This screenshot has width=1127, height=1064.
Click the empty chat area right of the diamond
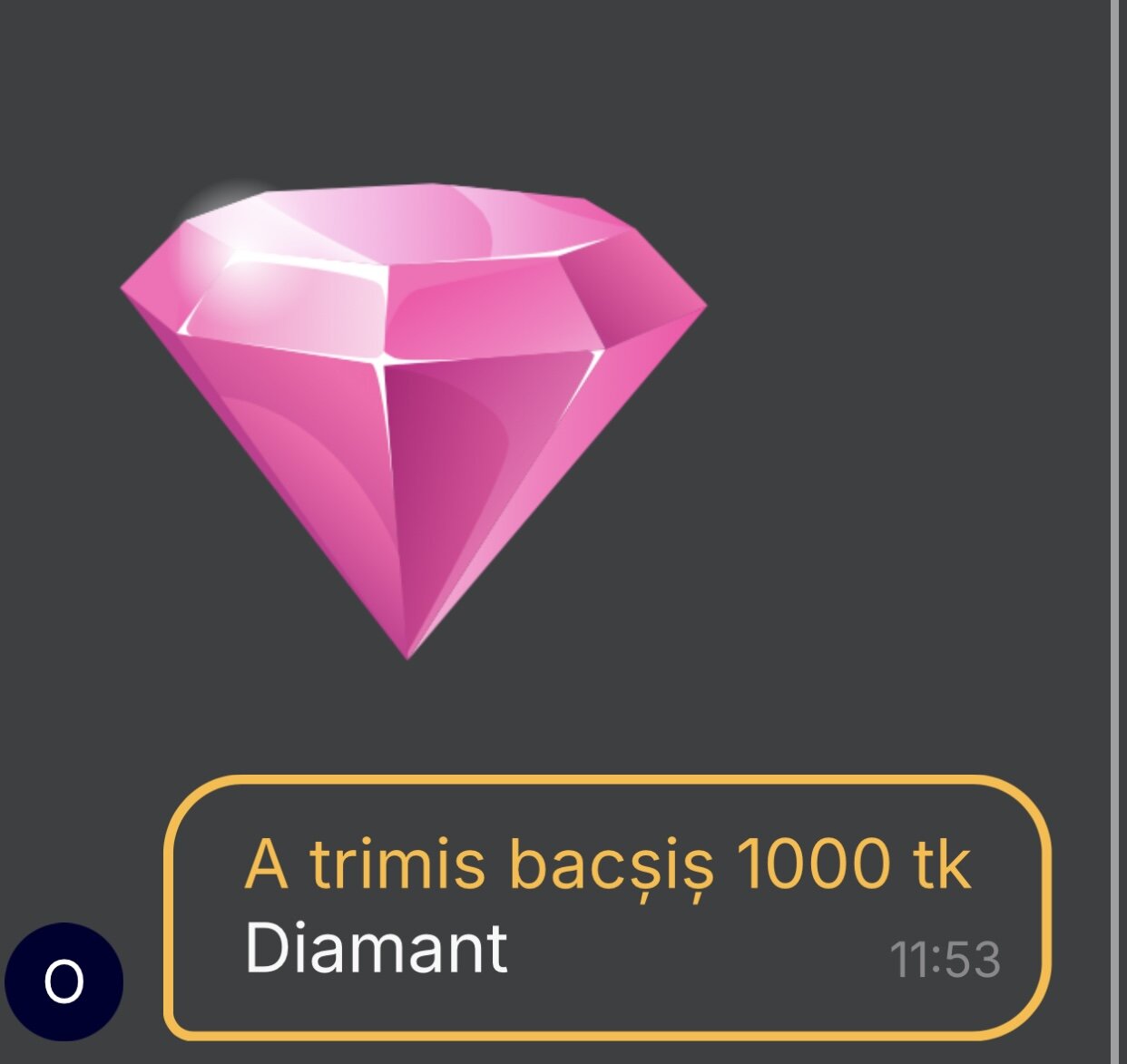coord(907,417)
